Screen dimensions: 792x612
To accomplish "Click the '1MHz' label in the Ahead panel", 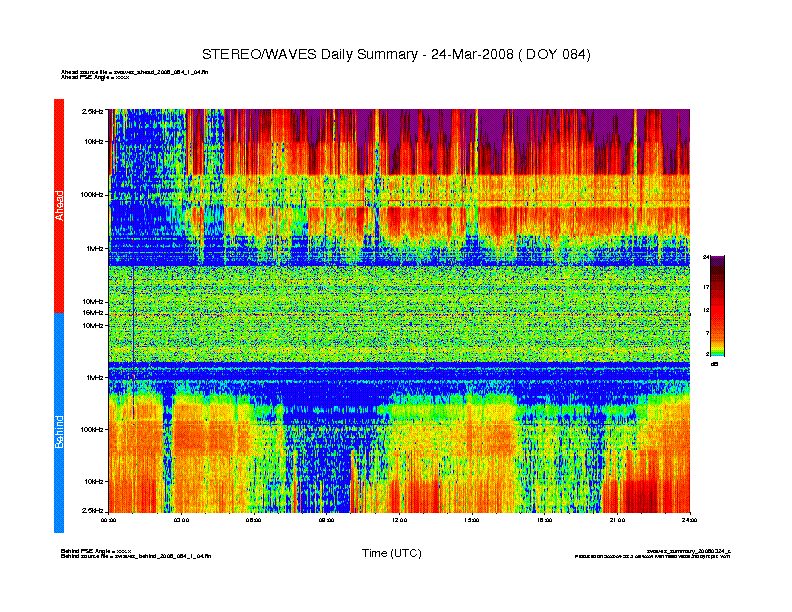I will 94,248.
